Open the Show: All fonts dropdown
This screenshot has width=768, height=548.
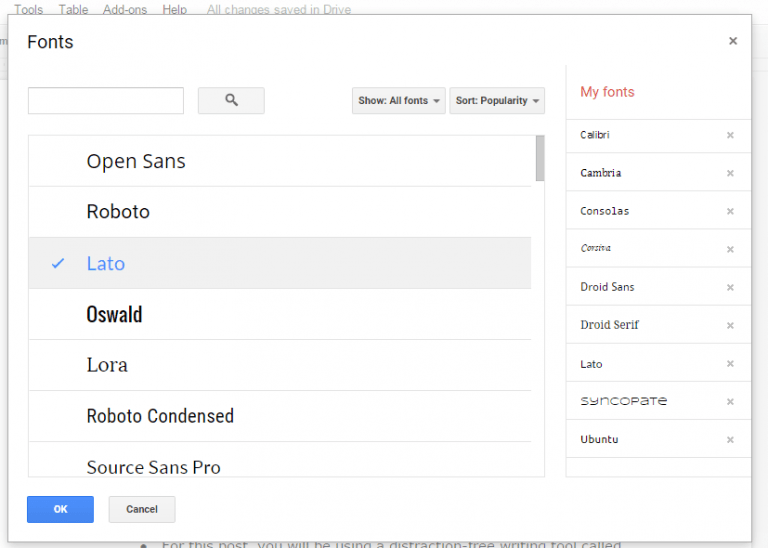[399, 101]
